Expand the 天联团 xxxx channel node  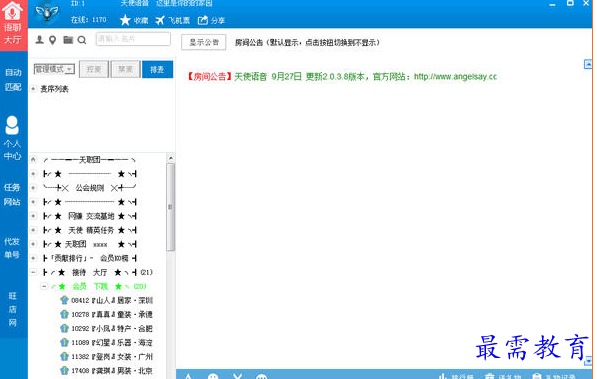(x=34, y=244)
